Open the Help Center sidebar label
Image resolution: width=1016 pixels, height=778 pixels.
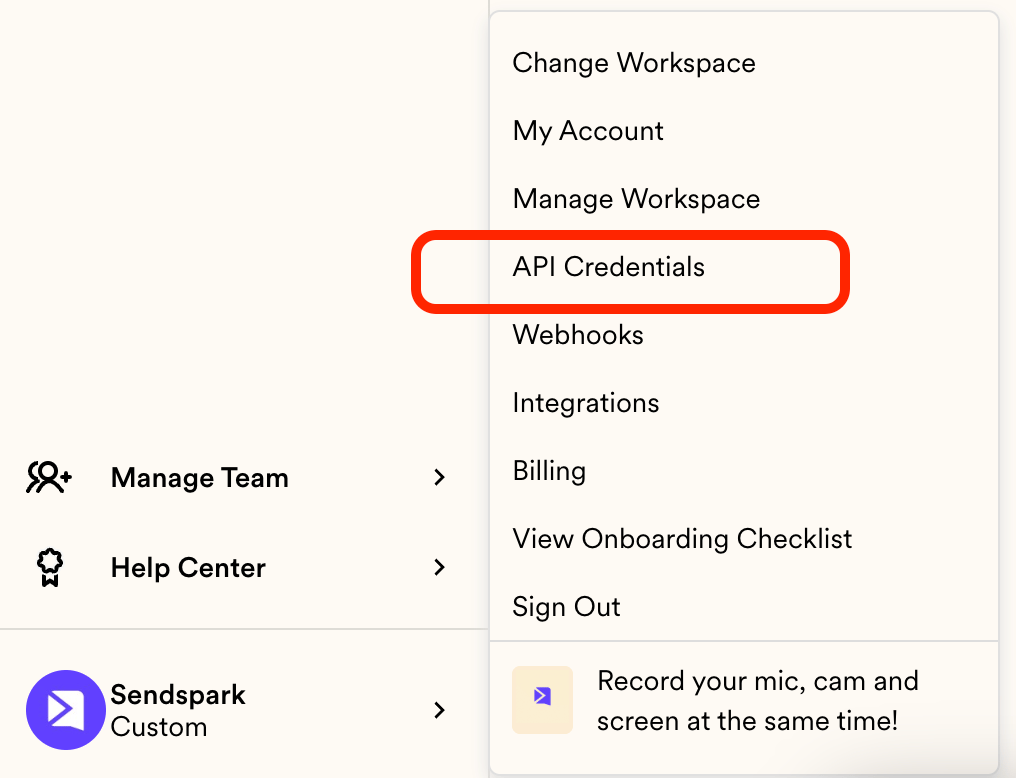(189, 568)
